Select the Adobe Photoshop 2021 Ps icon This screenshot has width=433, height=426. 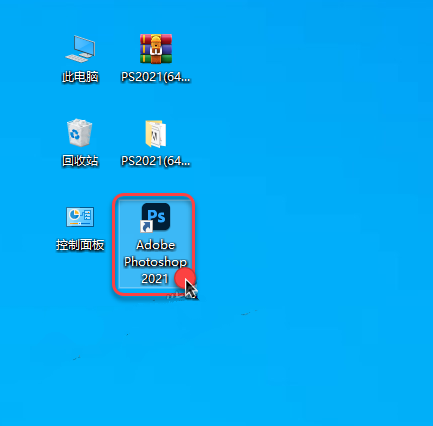(x=156, y=217)
